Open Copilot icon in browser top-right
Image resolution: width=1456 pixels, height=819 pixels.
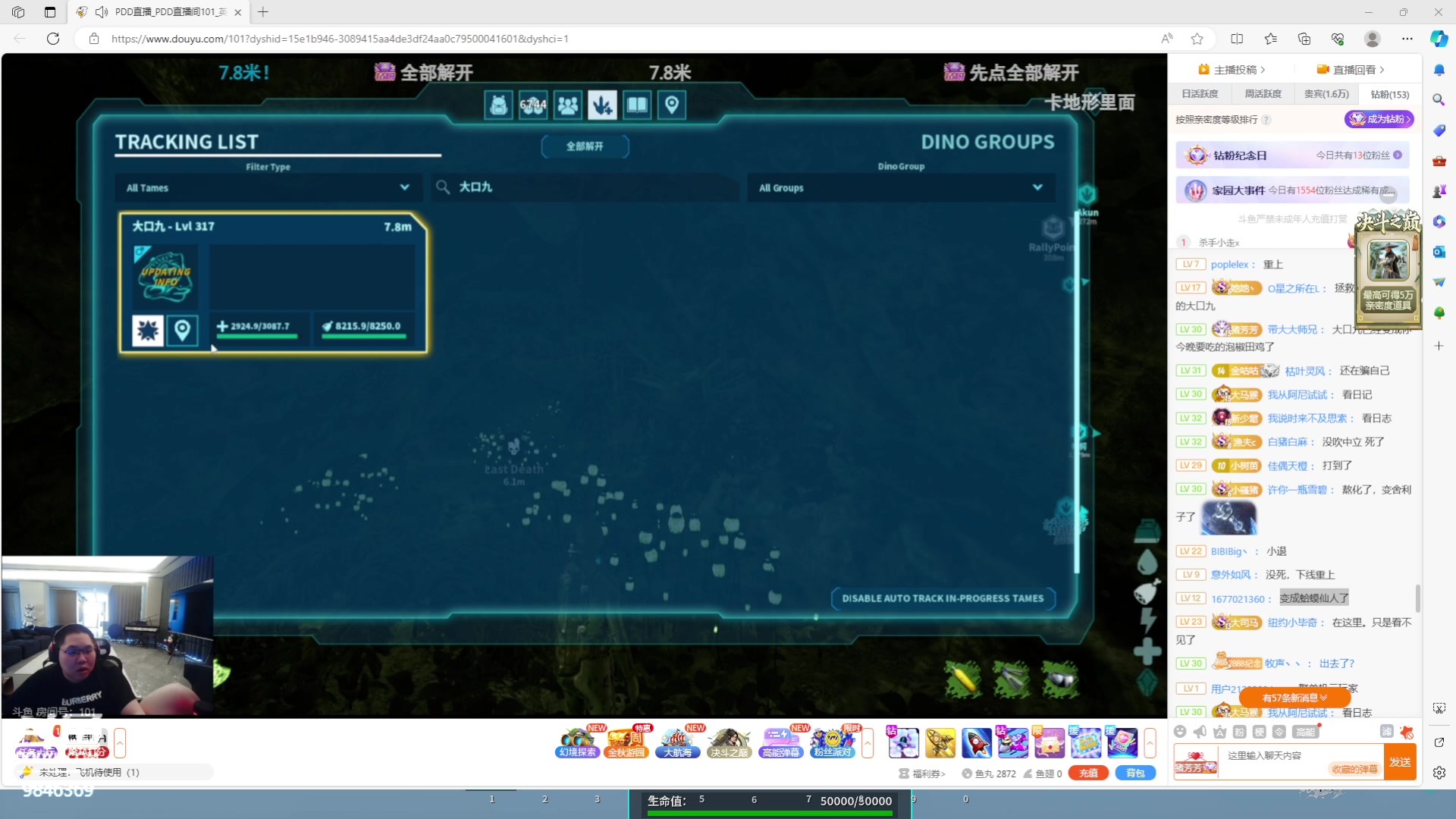coord(1439,39)
